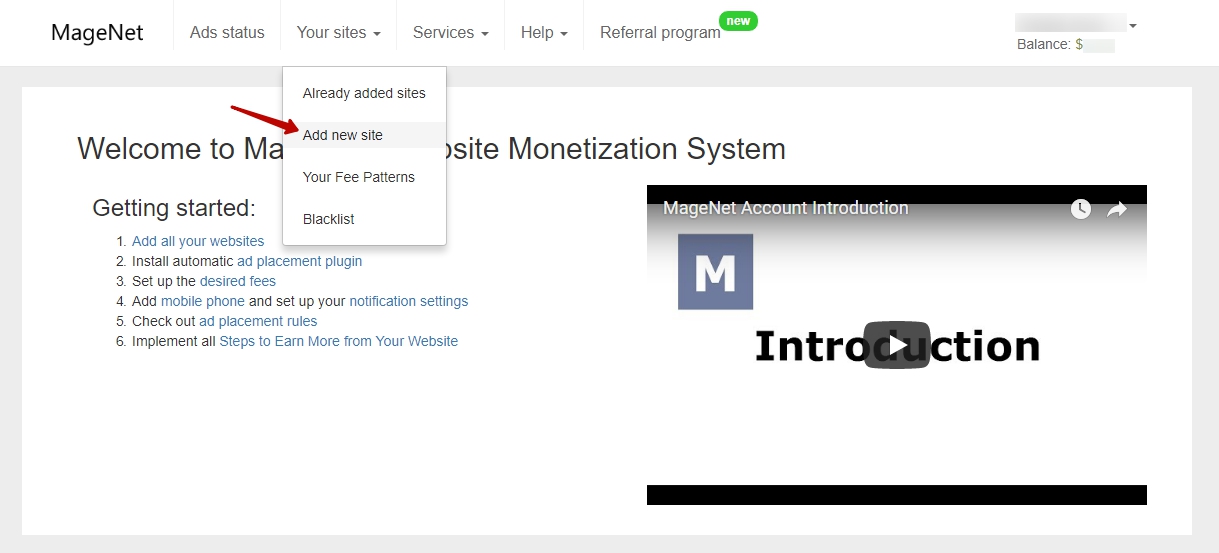
Task: Follow the 'desired fees' link
Action: [238, 281]
